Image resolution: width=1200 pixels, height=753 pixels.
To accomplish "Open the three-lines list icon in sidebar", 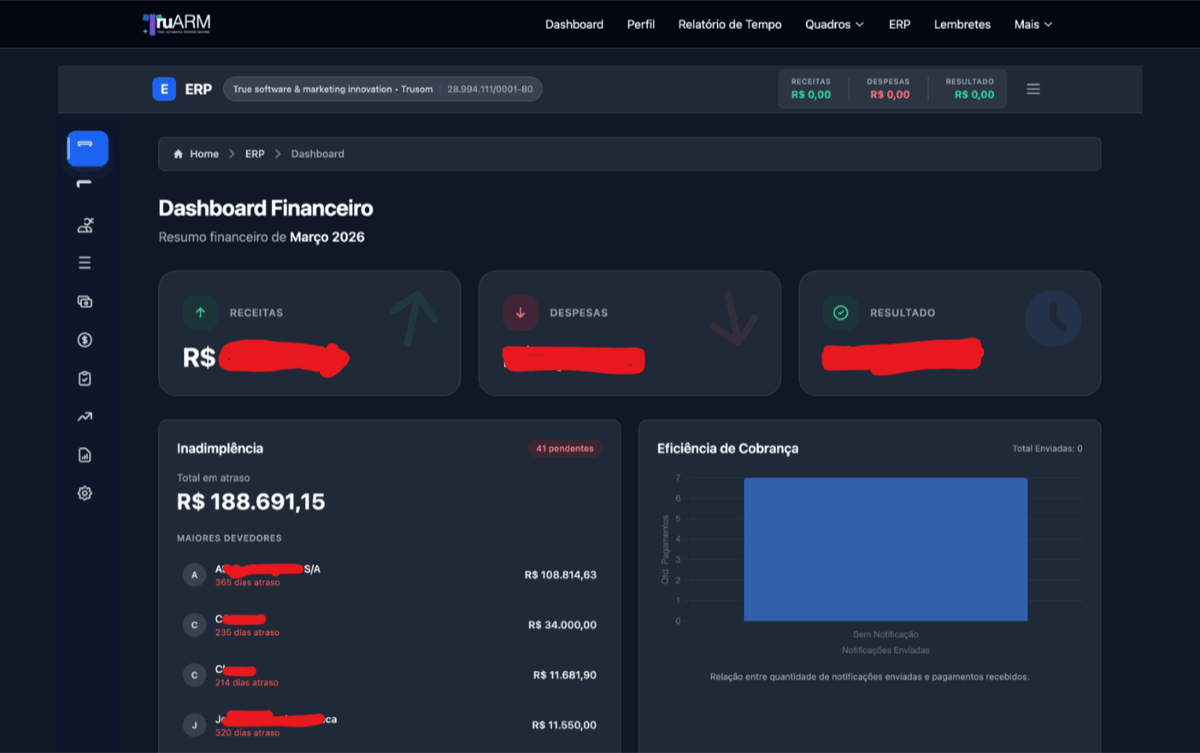I will click(85, 263).
